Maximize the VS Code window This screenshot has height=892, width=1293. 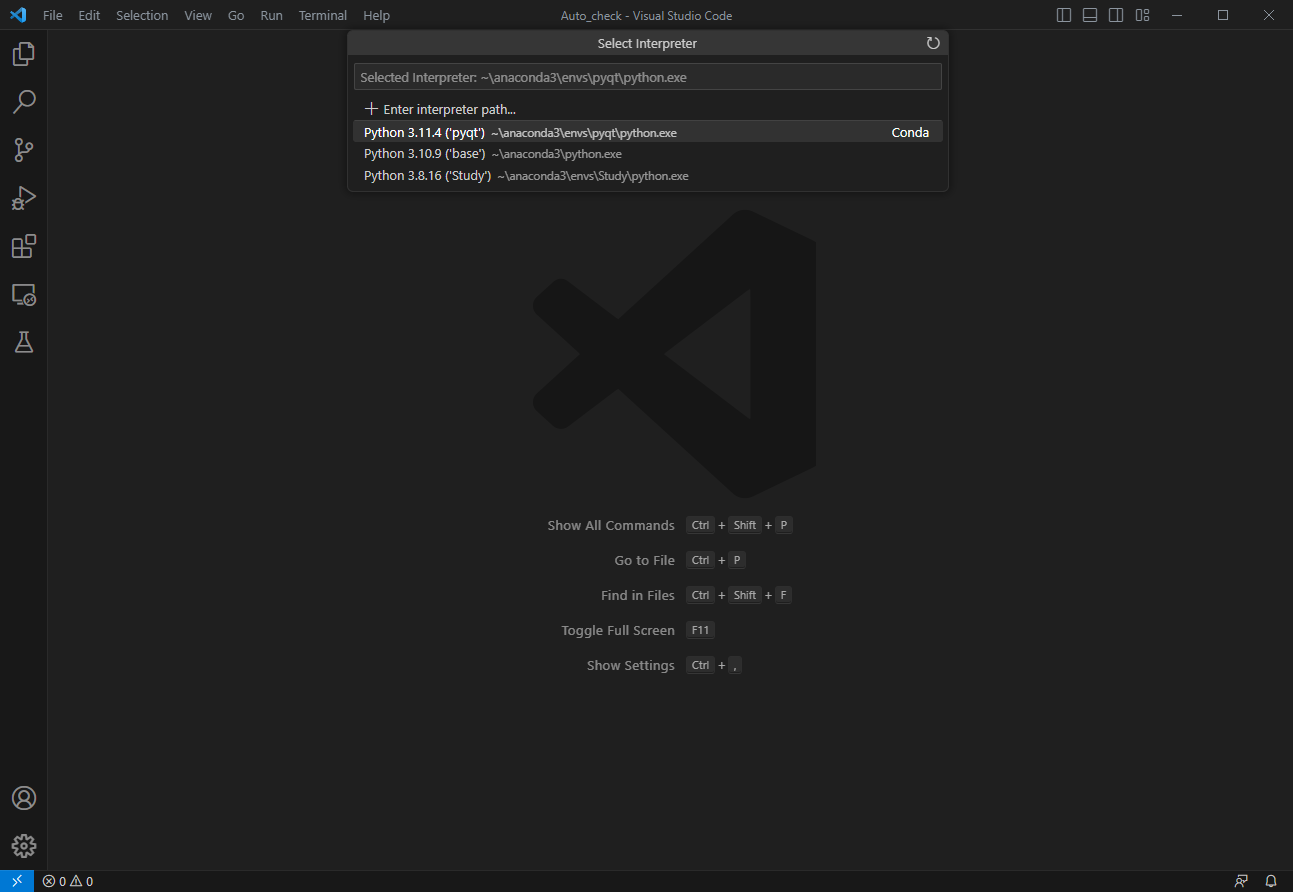click(x=1223, y=15)
